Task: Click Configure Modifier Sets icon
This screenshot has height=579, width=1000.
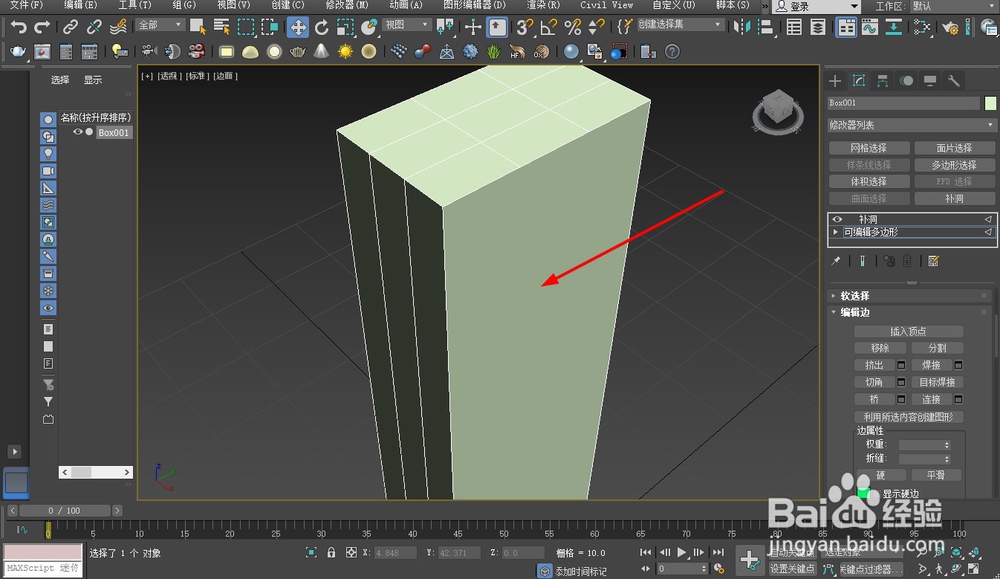Action: pyautogui.click(x=934, y=261)
